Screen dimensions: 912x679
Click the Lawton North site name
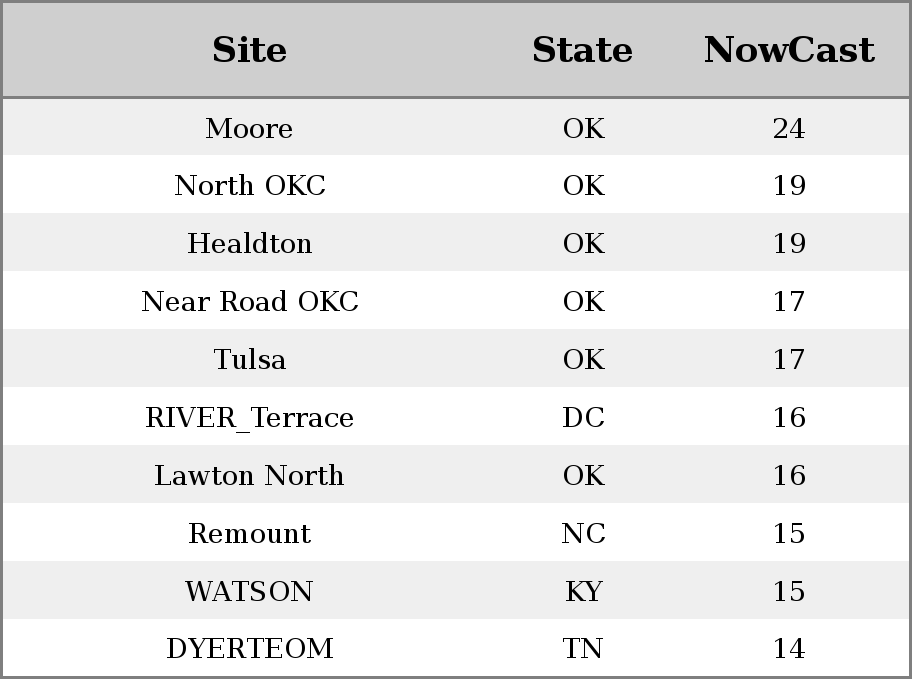[249, 475]
